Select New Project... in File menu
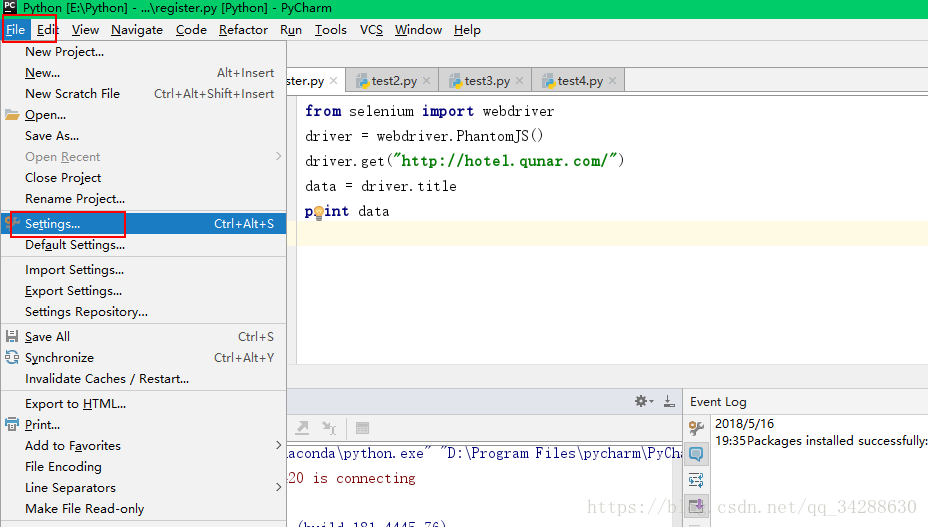Viewport: 928px width, 527px height. click(x=144, y=52)
